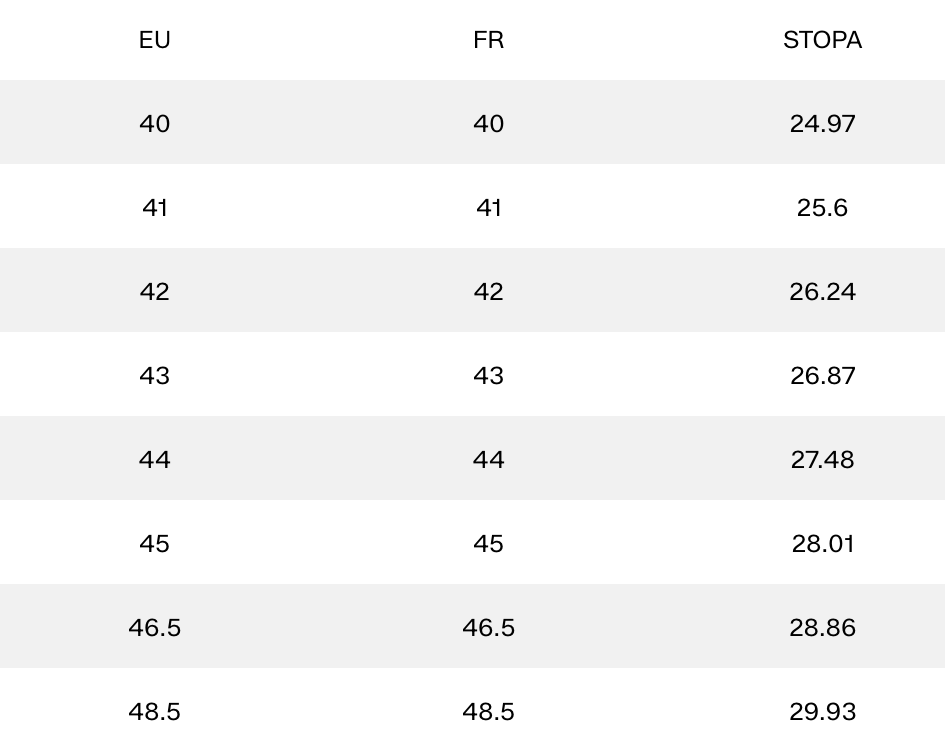Select the 29.93 foot length value

[822, 711]
